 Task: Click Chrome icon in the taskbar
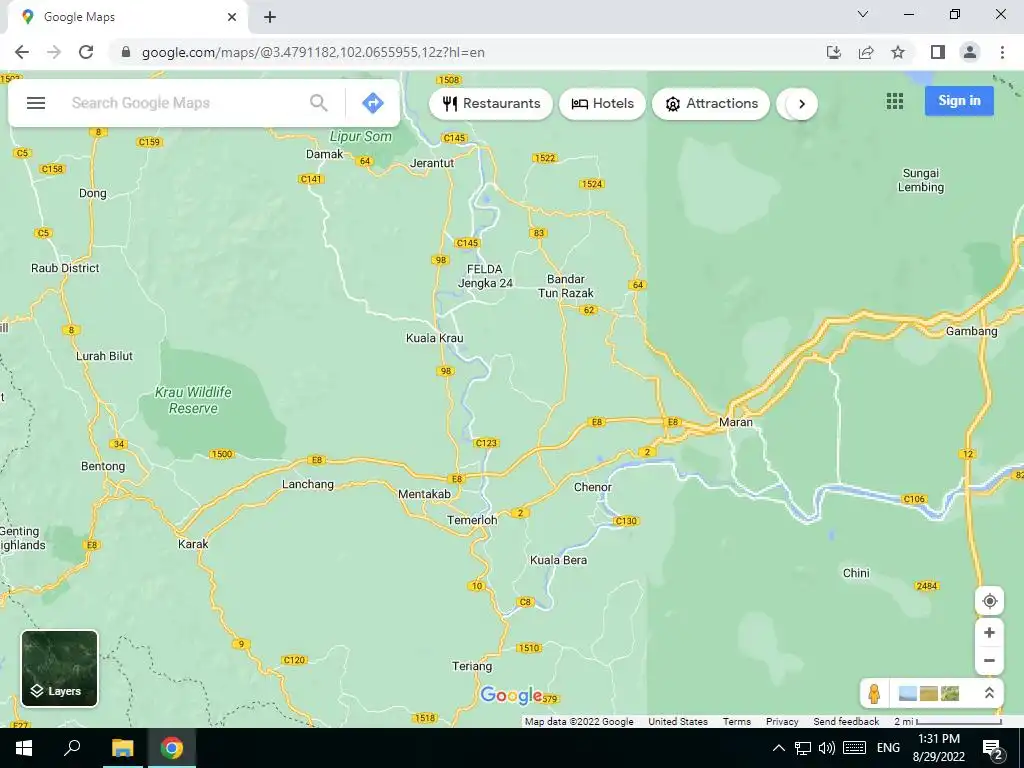pos(172,748)
